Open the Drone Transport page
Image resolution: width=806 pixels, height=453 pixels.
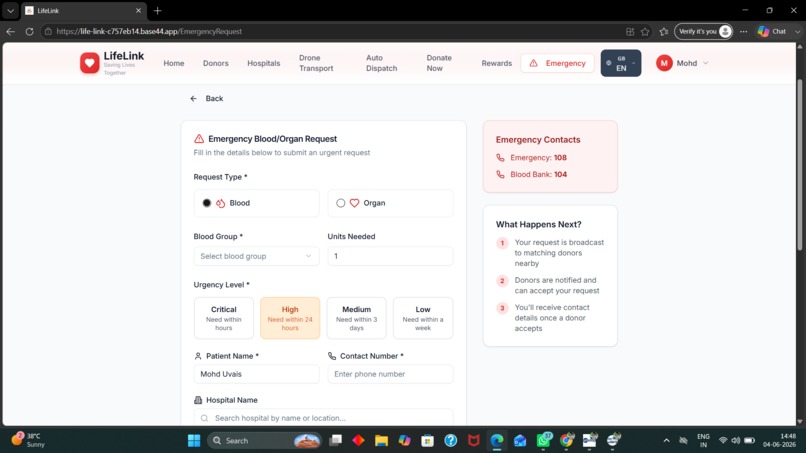coord(316,63)
